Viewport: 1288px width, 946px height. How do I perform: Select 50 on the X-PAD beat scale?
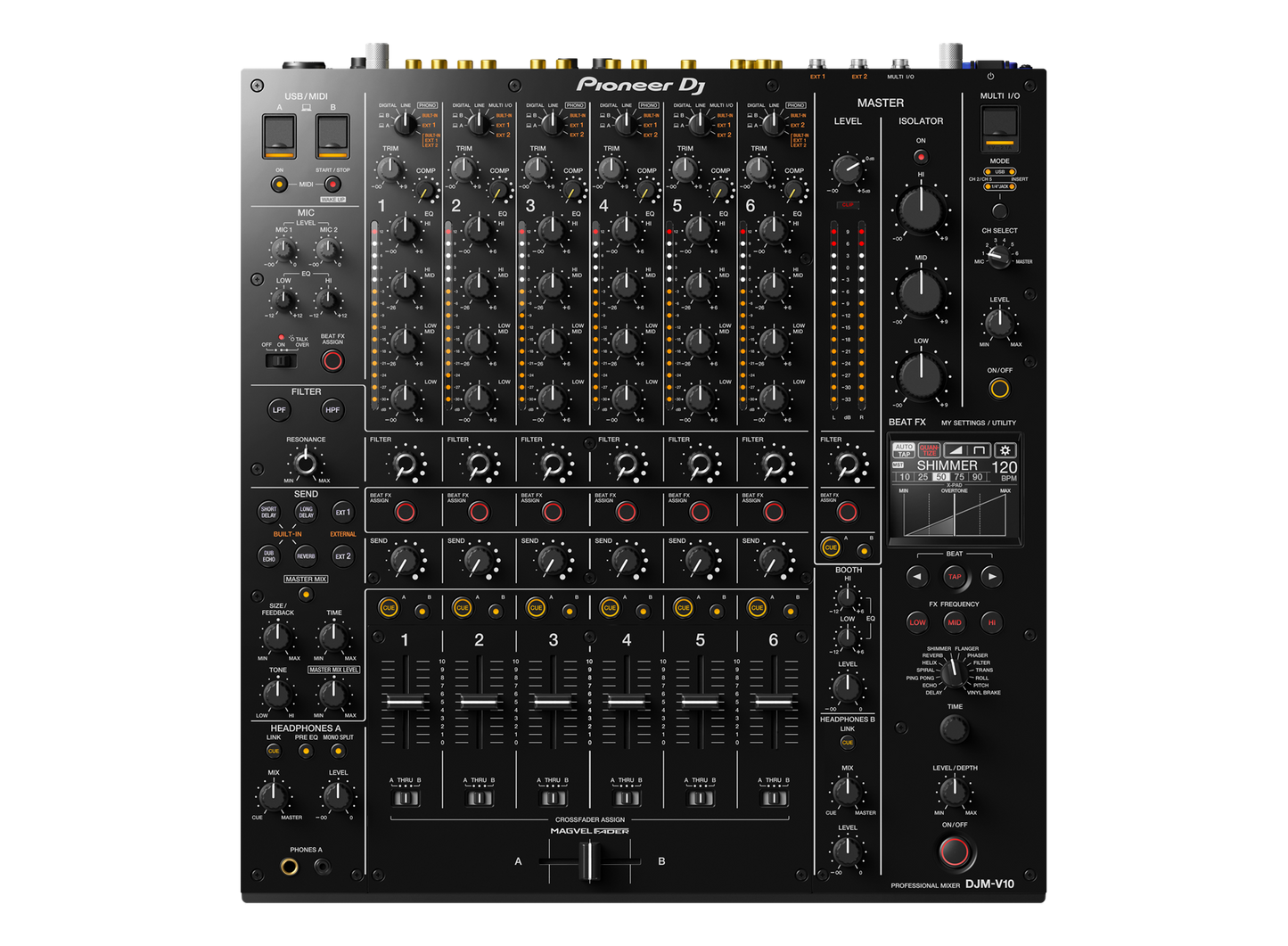(941, 476)
